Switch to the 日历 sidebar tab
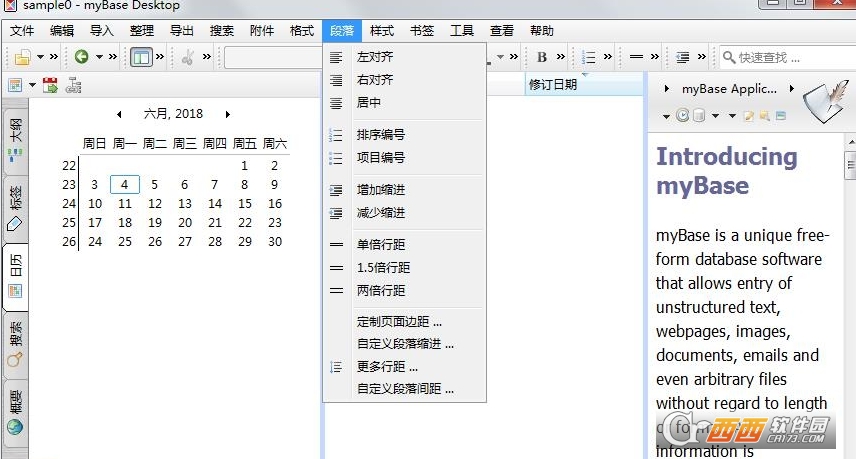This screenshot has width=856, height=459. [x=15, y=276]
